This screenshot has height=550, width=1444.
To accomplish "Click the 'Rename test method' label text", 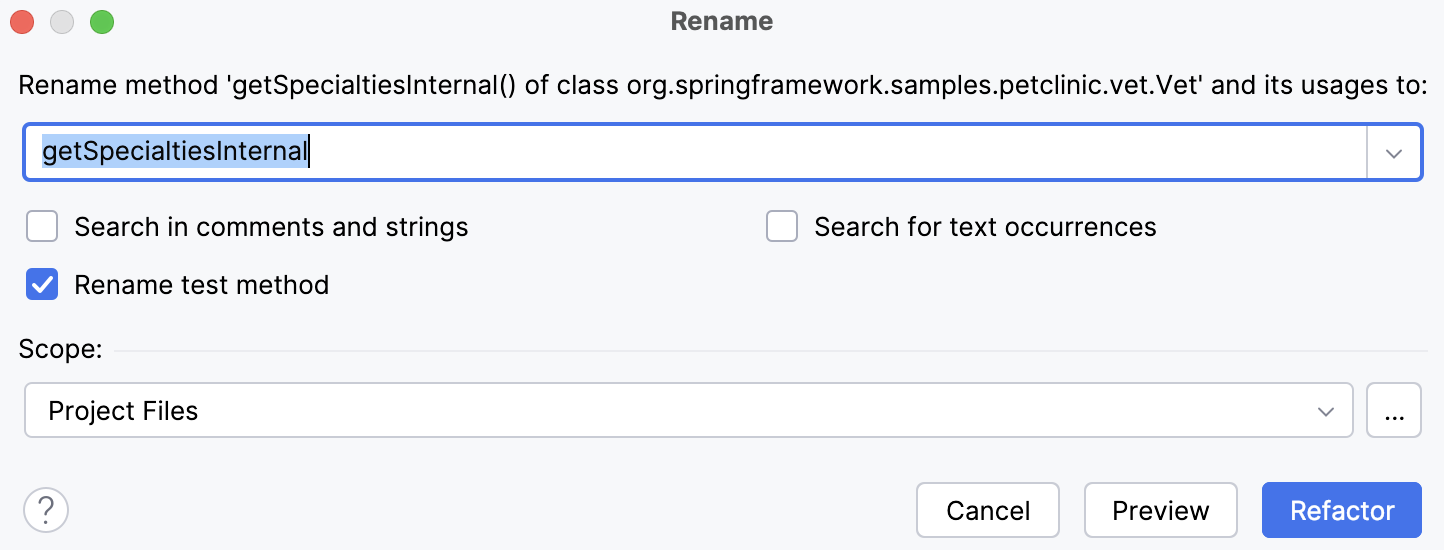I will pos(201,285).
